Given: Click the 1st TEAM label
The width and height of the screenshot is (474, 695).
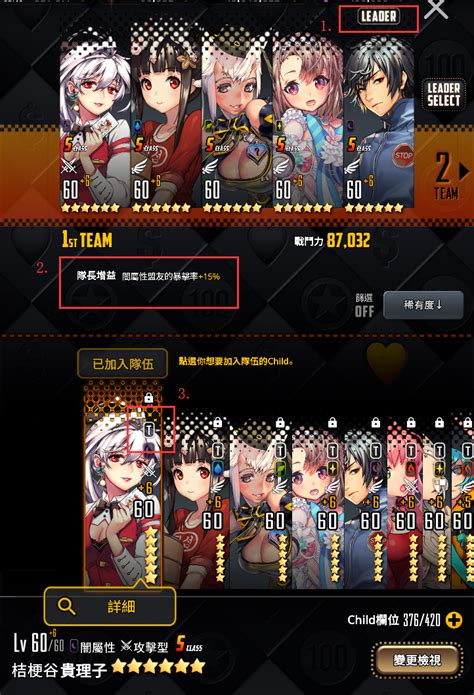Looking at the screenshot, I should (x=87, y=240).
